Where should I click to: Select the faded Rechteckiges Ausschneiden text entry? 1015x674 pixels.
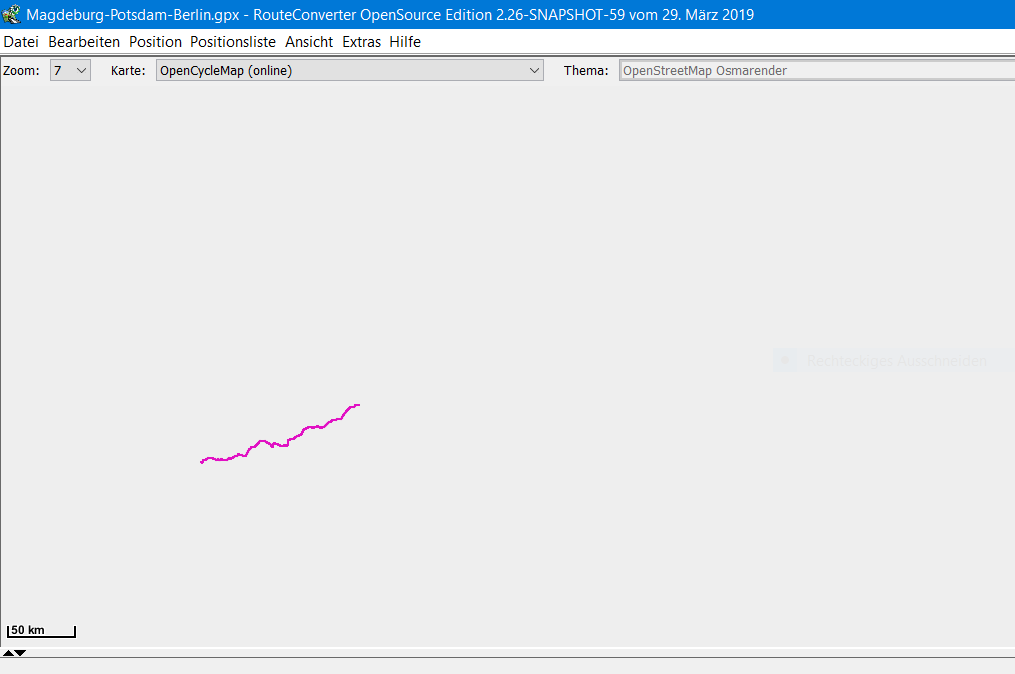(x=896, y=361)
